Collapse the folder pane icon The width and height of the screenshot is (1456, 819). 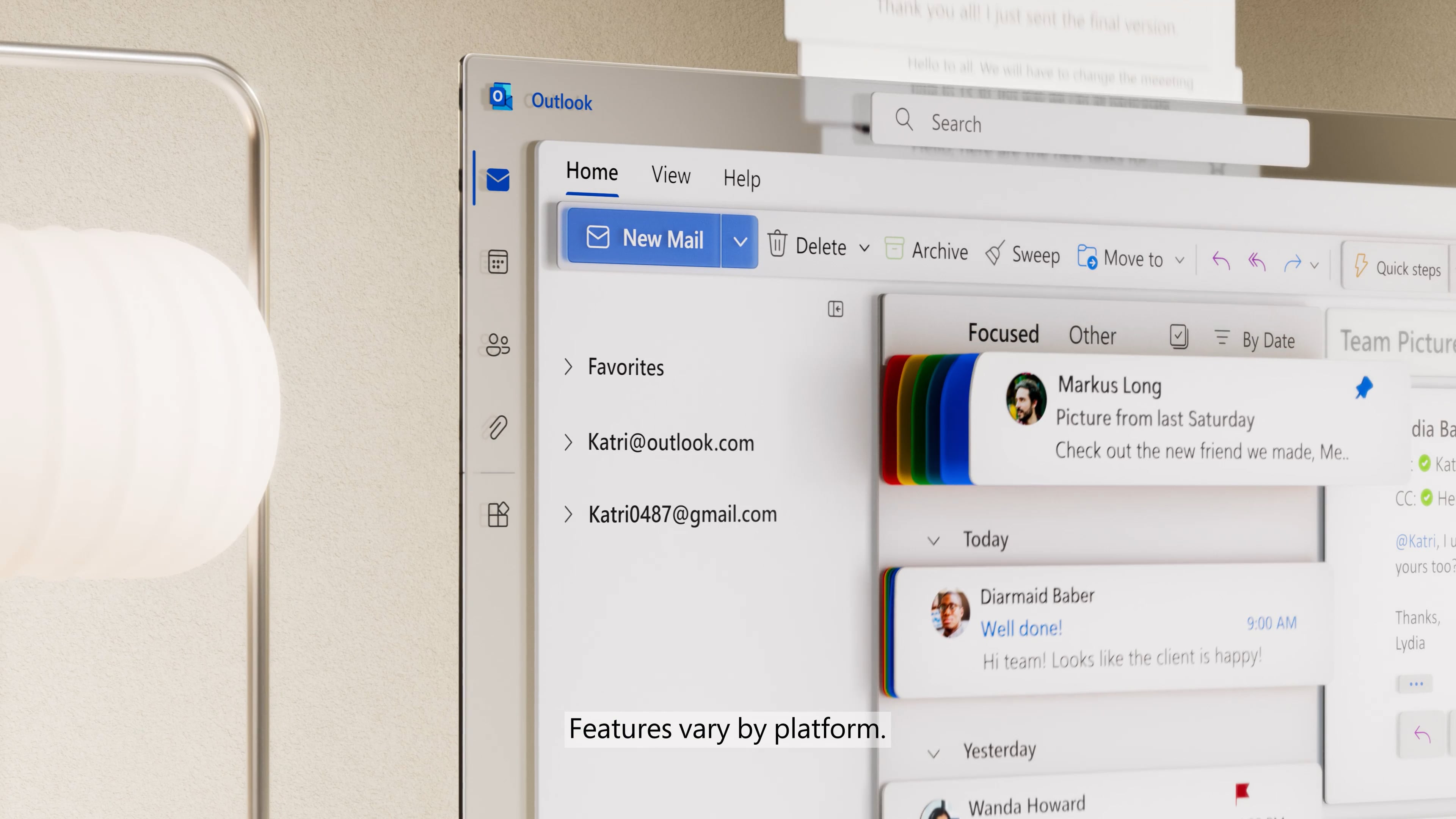(x=835, y=309)
